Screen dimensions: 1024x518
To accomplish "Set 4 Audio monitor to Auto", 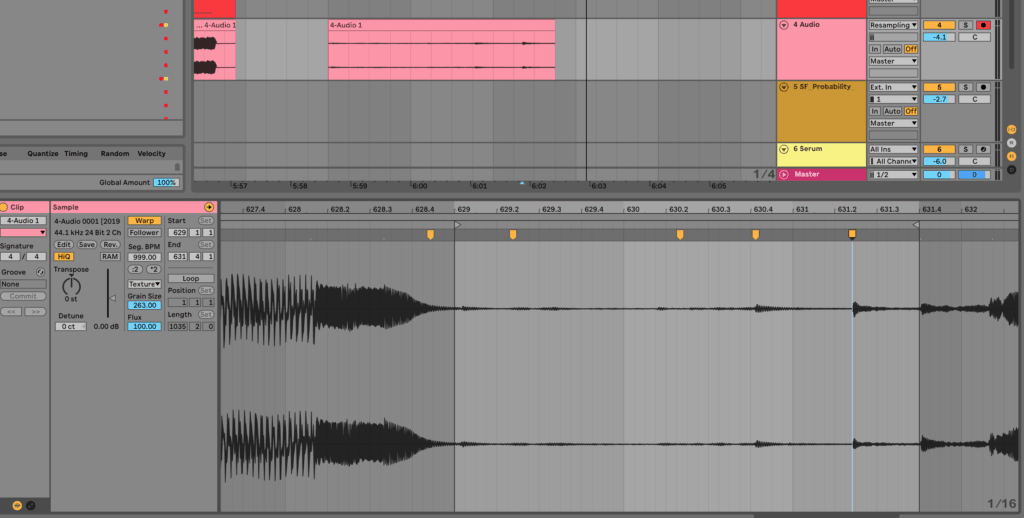I will (892, 49).
